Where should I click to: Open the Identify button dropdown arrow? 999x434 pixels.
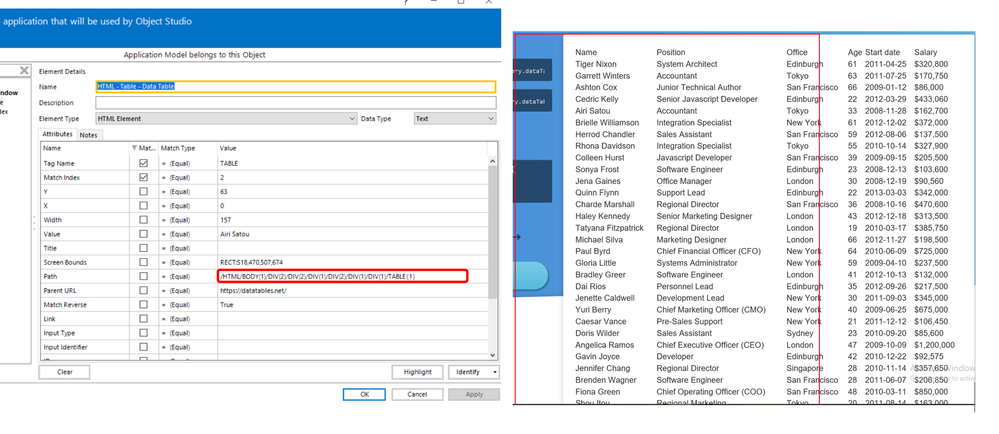pyautogui.click(x=495, y=372)
